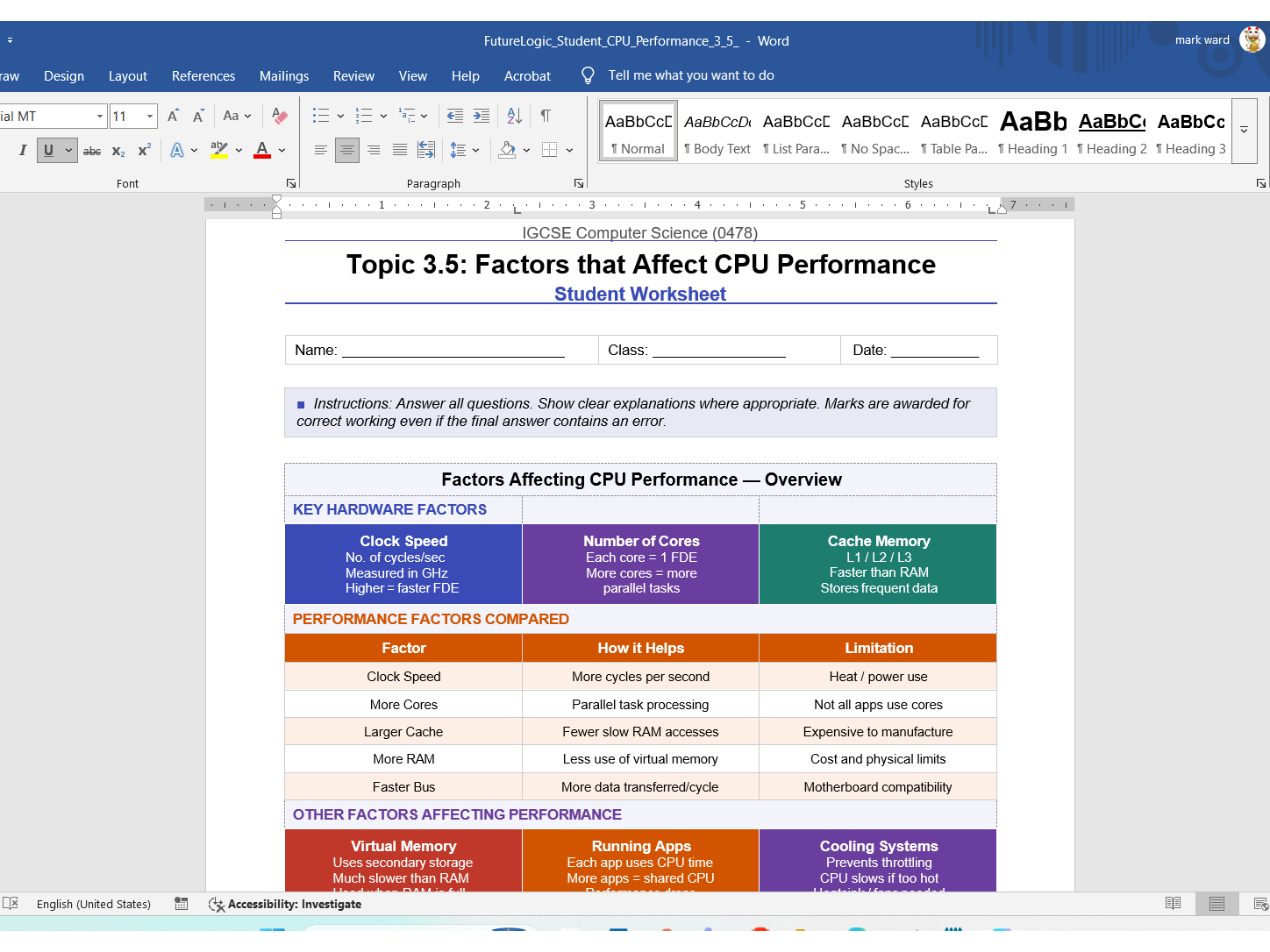The width and height of the screenshot is (1270, 952).
Task: Open the Design tab
Action: (x=64, y=76)
